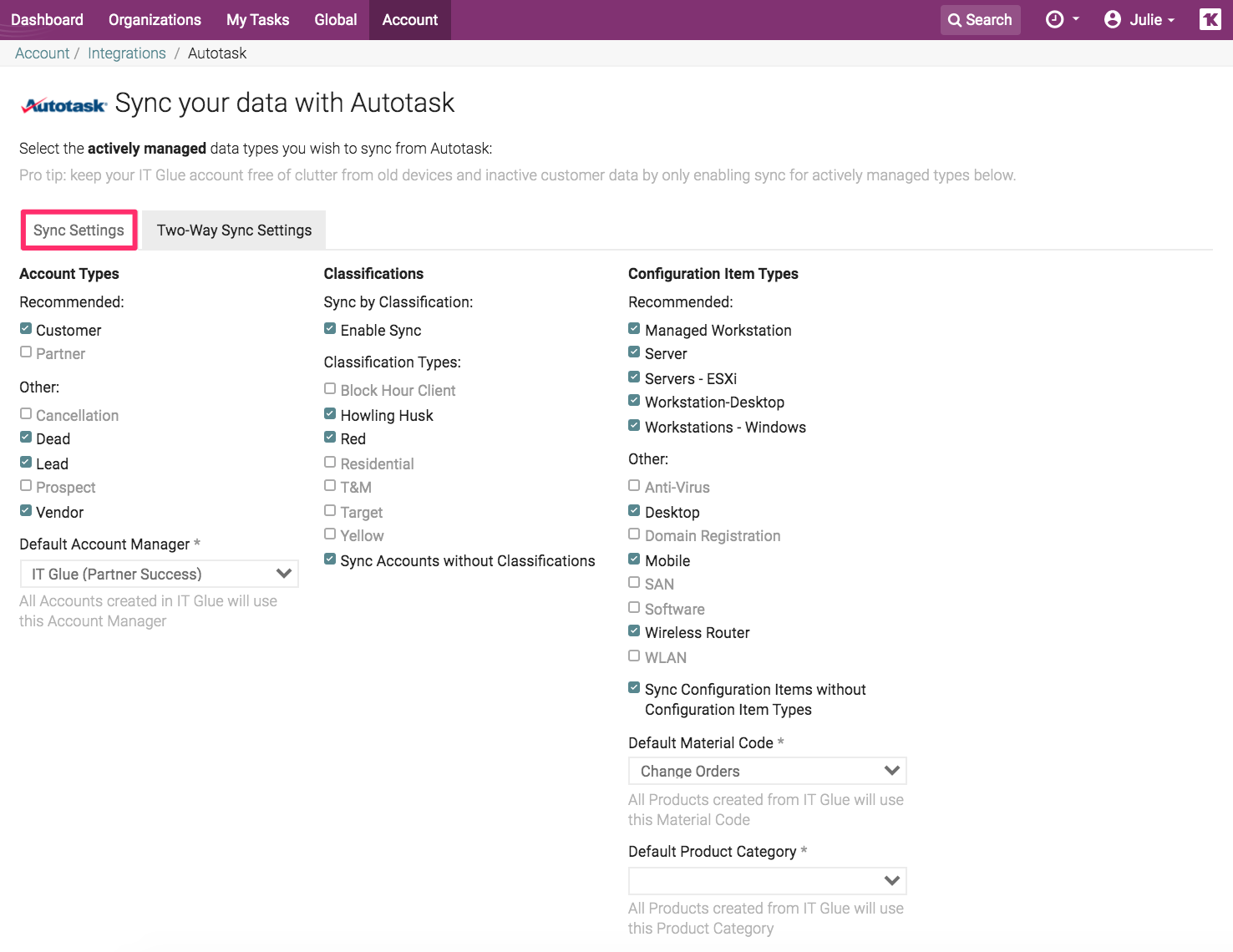The width and height of the screenshot is (1233, 952).
Task: Click the Autotask logo image
Action: [63, 105]
